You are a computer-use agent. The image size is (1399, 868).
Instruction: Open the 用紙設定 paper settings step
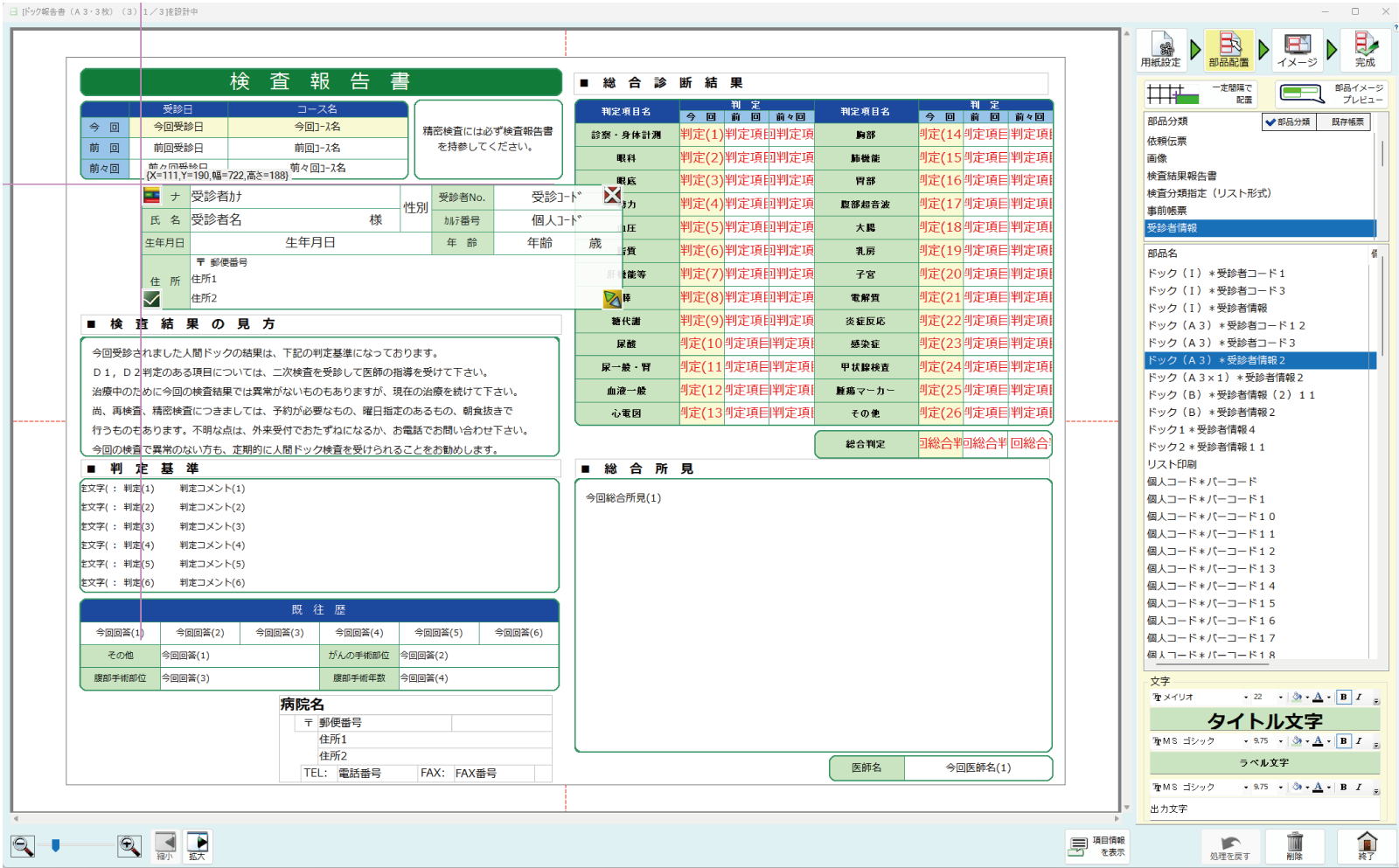tap(1161, 49)
